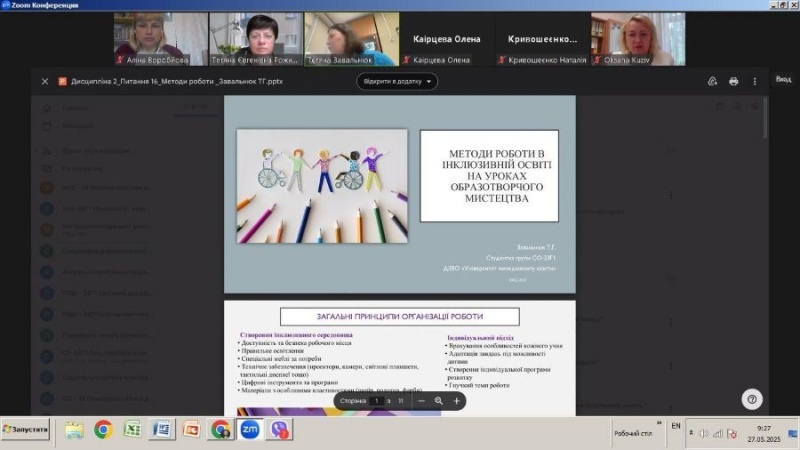Open help via the question mark button
This screenshot has height=450, width=800.
pos(751,399)
